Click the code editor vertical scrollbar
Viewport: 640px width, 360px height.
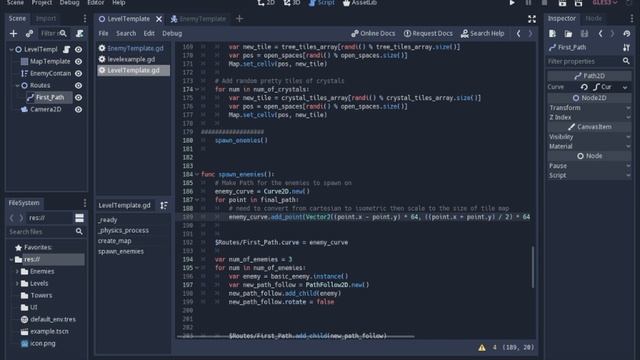pyautogui.click(x=533, y=267)
